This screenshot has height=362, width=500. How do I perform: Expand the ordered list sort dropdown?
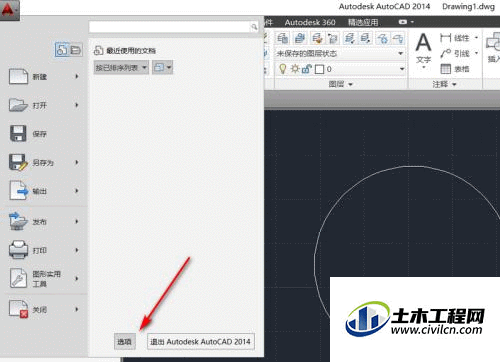[121, 68]
